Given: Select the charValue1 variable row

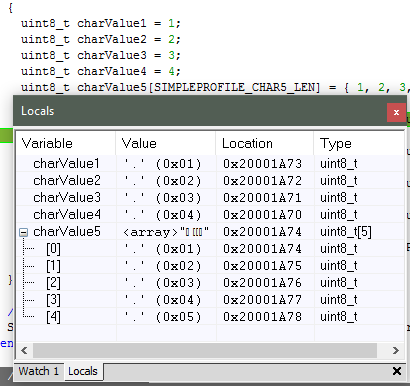Looking at the screenshot, I should [210, 164].
